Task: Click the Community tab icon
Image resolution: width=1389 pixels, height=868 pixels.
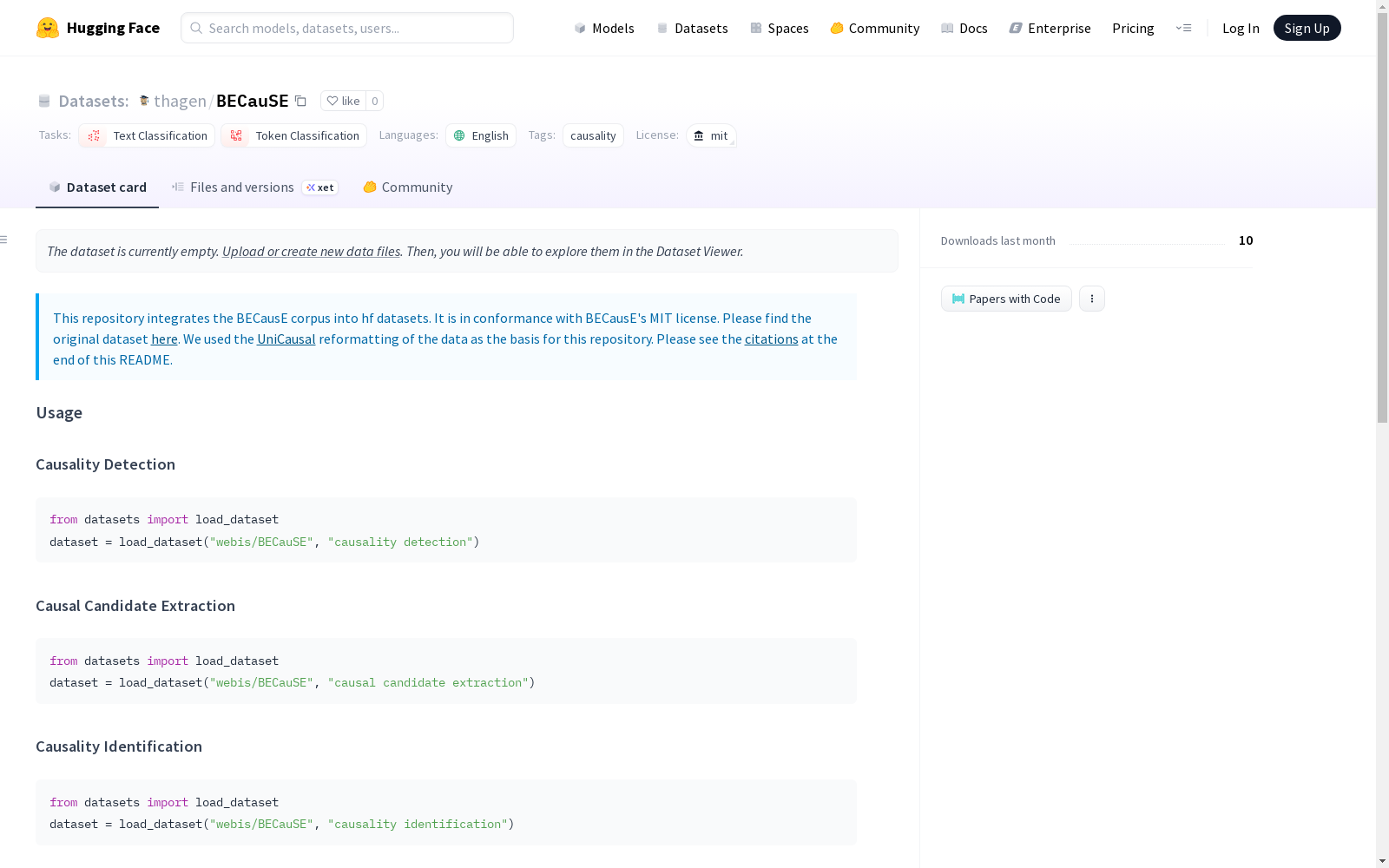Action: pyautogui.click(x=370, y=187)
